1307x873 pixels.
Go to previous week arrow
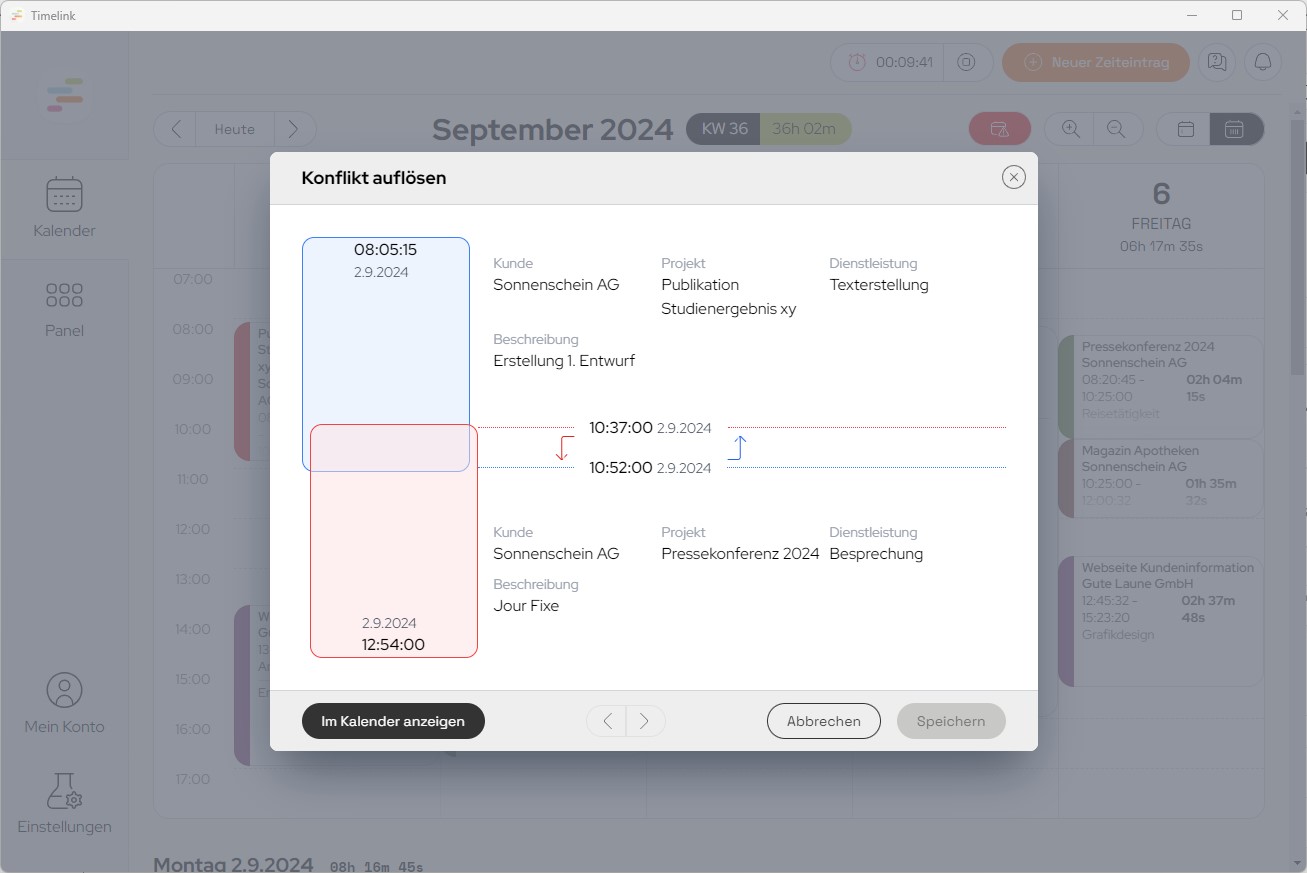click(175, 129)
